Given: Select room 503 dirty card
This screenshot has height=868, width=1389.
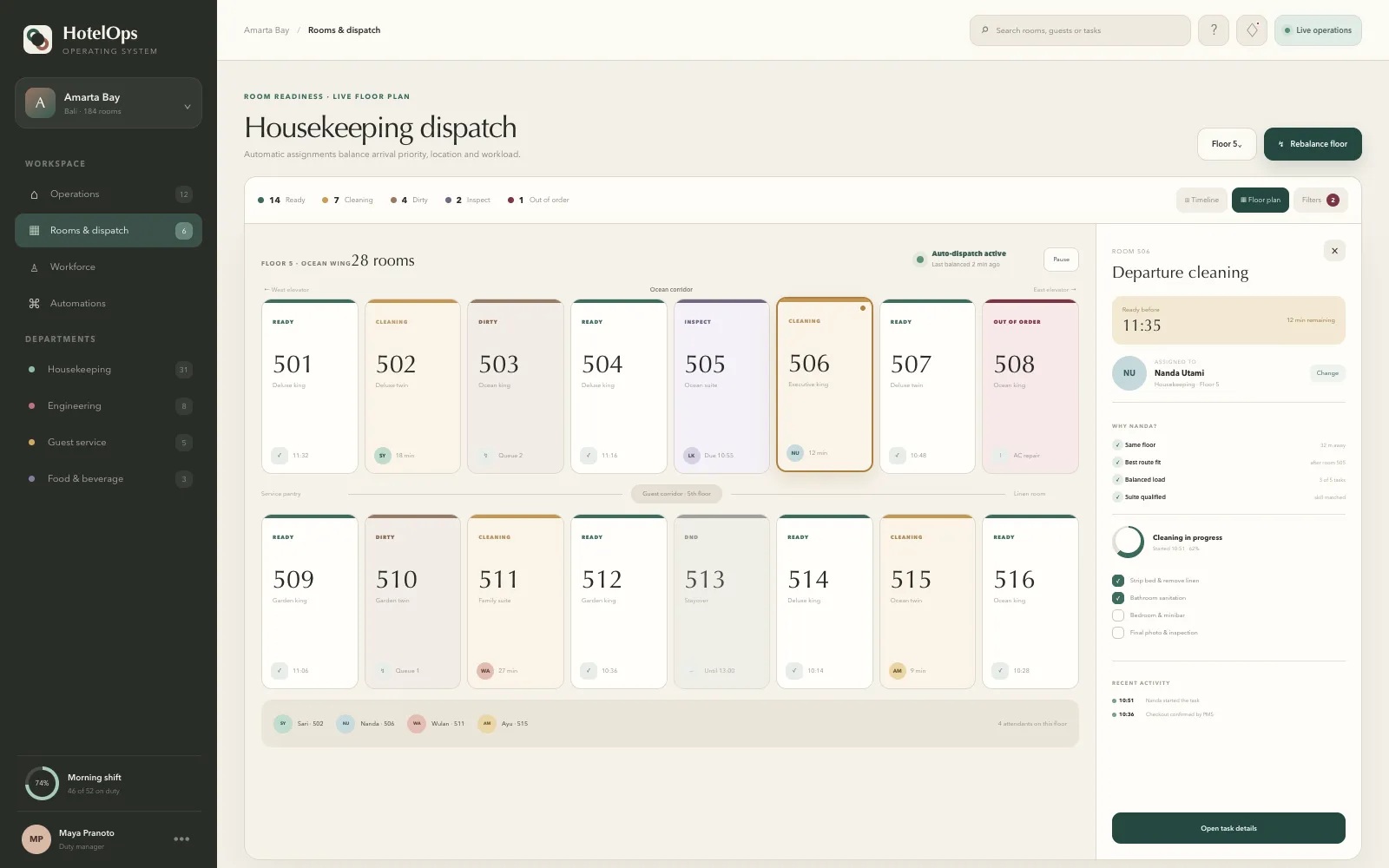Looking at the screenshot, I should tap(516, 386).
